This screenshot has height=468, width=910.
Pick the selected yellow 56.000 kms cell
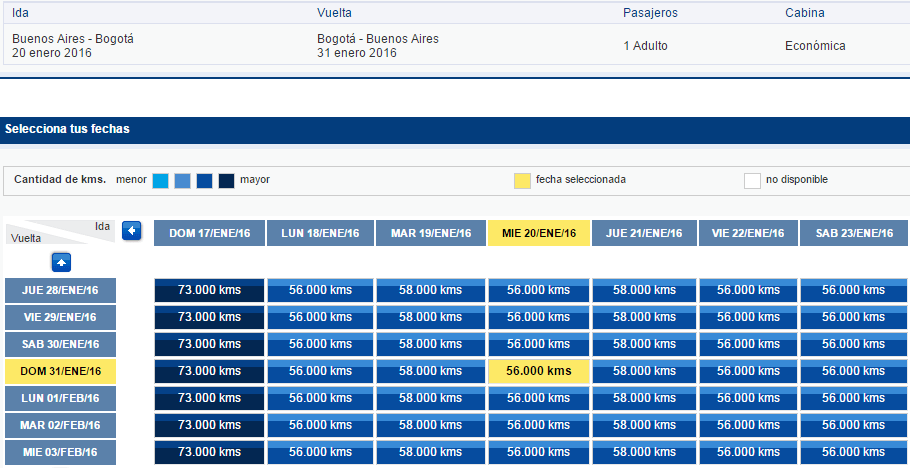[x=539, y=372]
